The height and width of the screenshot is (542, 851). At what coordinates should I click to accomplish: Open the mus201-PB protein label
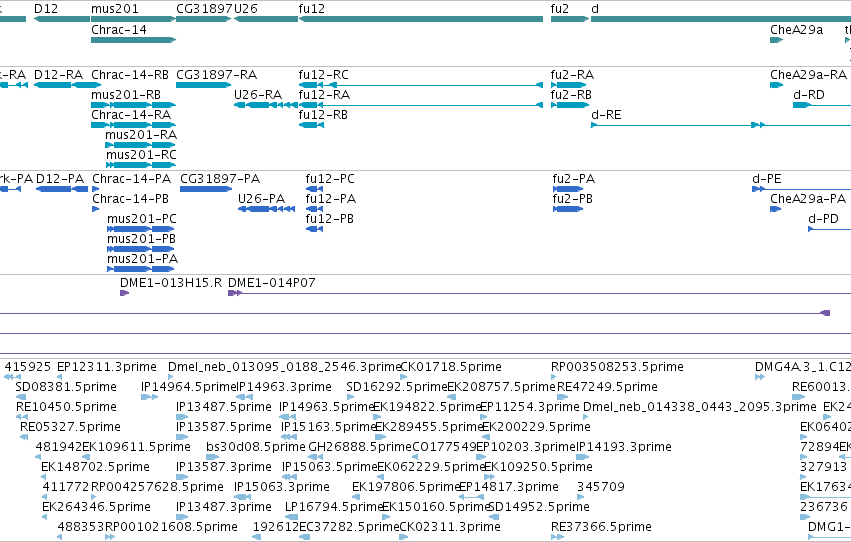pyautogui.click(x=141, y=239)
